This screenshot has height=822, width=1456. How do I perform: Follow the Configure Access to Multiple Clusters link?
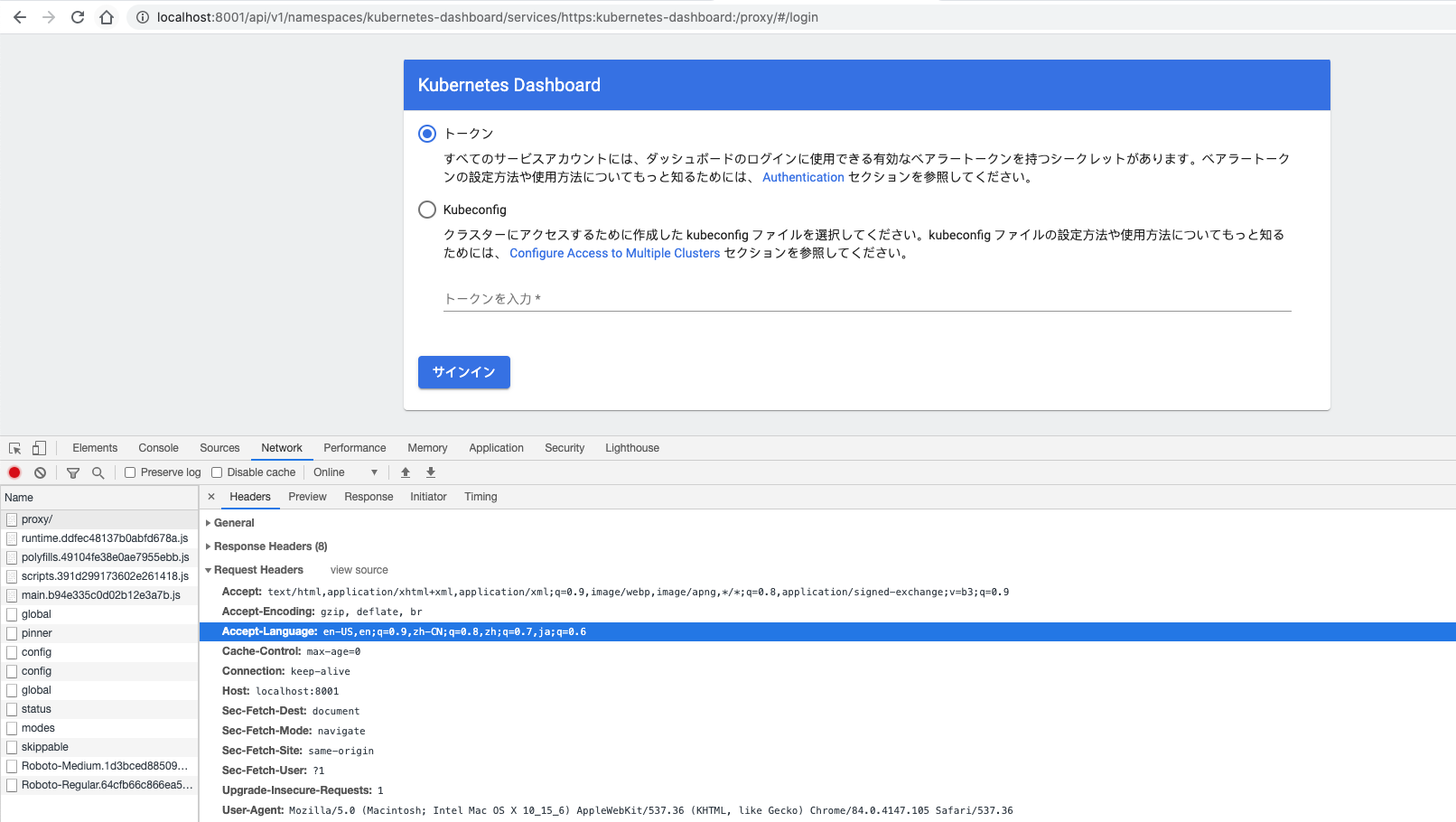coord(615,253)
